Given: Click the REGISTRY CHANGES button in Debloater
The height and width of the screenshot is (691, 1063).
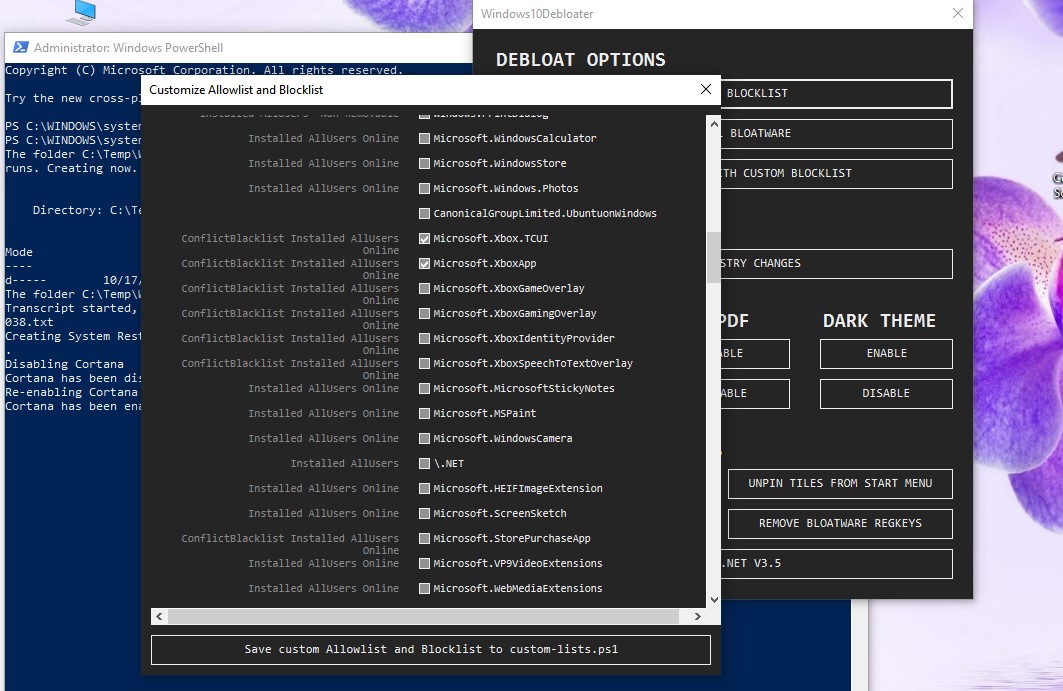Looking at the screenshot, I should (x=837, y=264).
